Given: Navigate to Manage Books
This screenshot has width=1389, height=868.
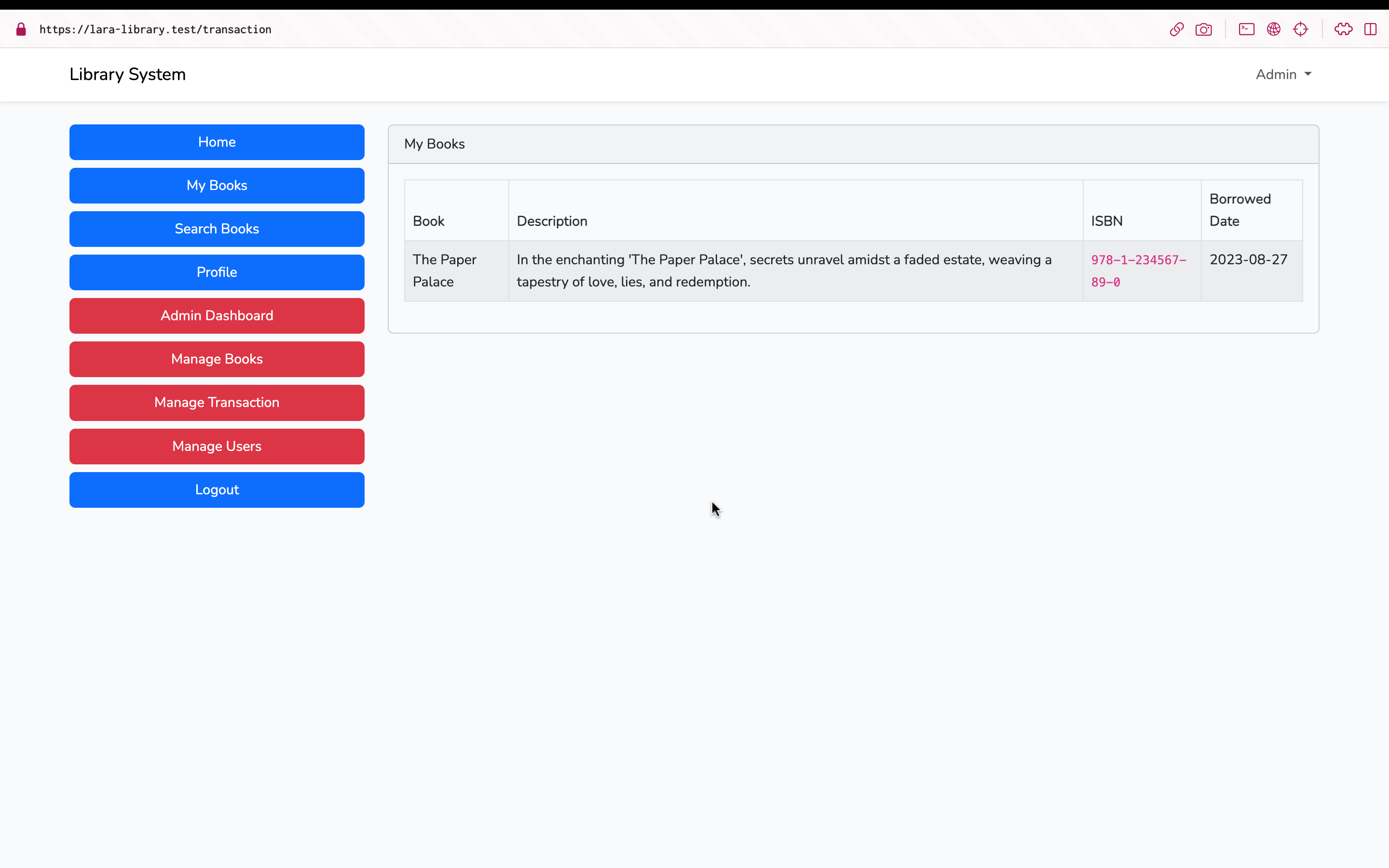Looking at the screenshot, I should [x=217, y=359].
